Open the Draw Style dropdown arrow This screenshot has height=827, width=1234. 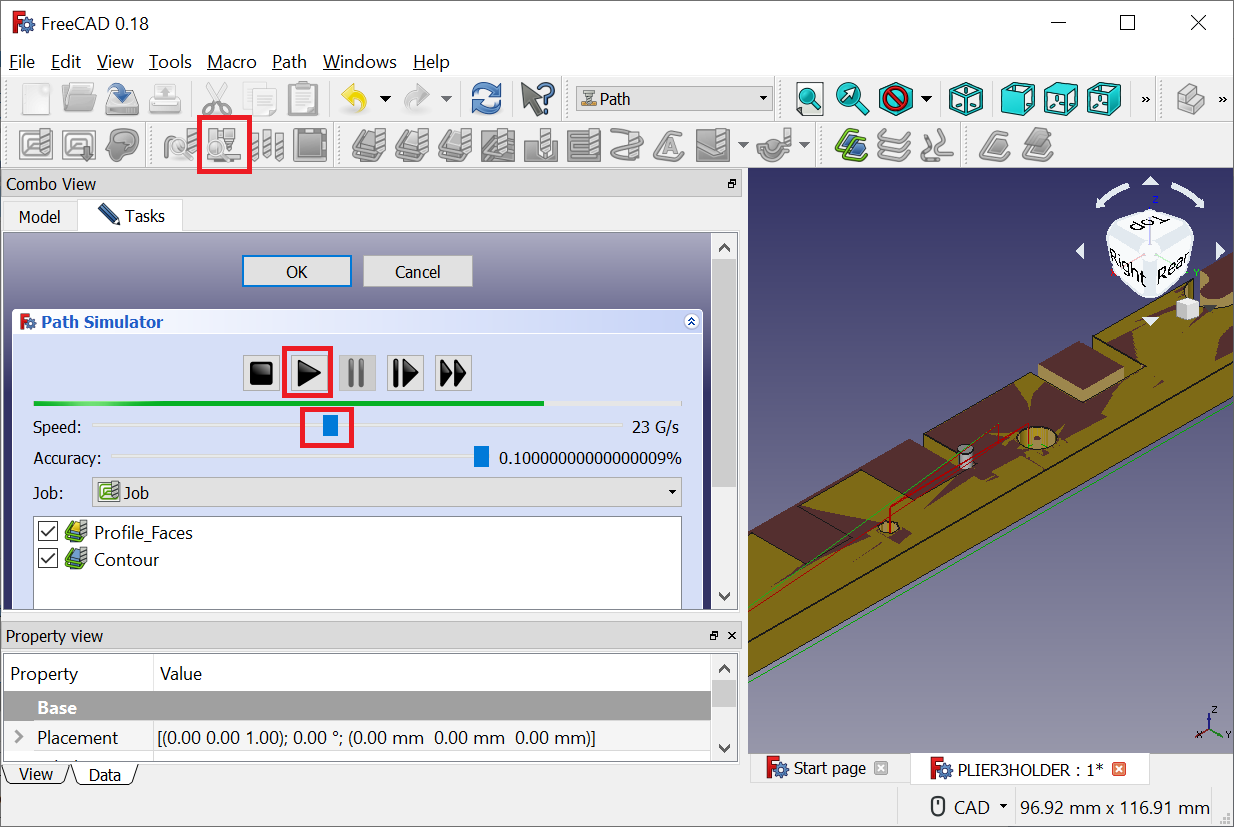926,99
